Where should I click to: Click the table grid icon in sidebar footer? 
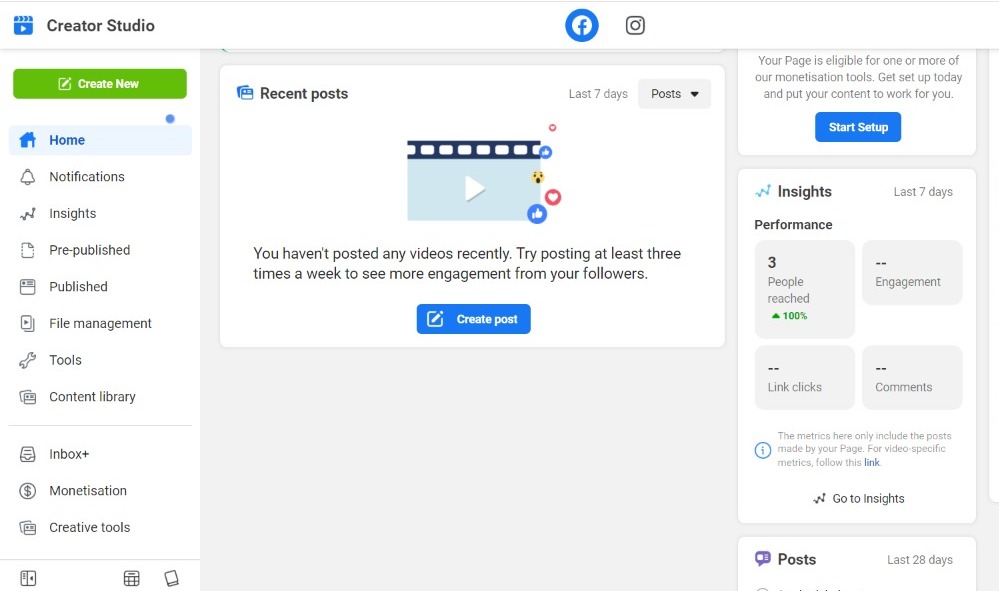(131, 578)
